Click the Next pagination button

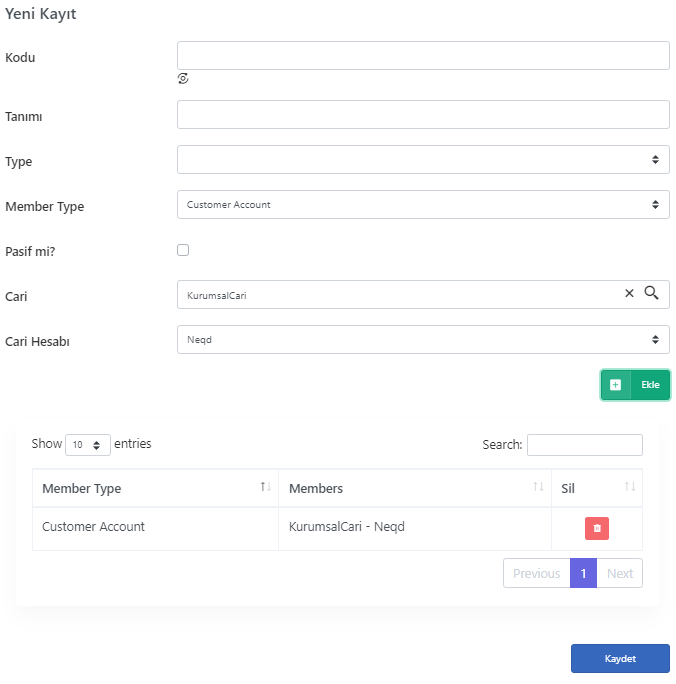click(619, 573)
